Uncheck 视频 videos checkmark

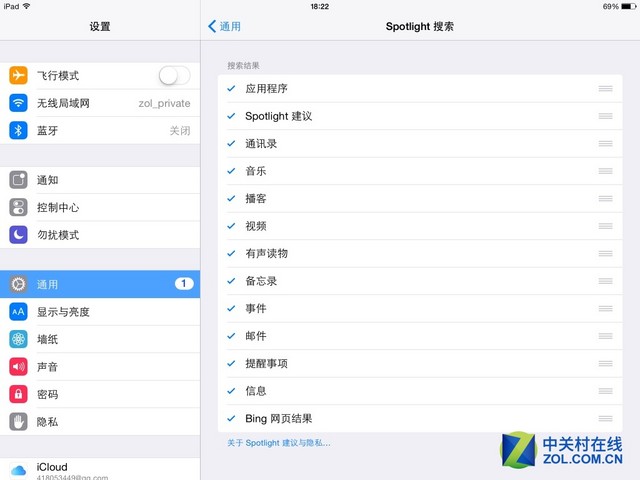click(231, 226)
